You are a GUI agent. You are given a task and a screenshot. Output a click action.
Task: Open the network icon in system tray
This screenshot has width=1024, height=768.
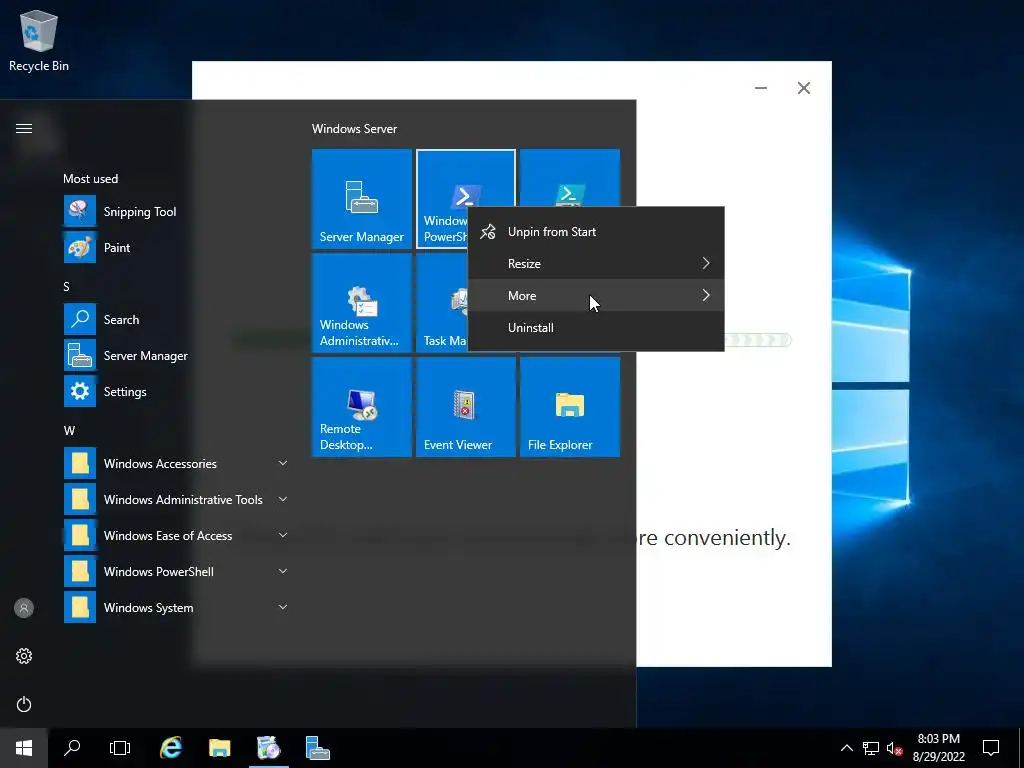(871, 748)
